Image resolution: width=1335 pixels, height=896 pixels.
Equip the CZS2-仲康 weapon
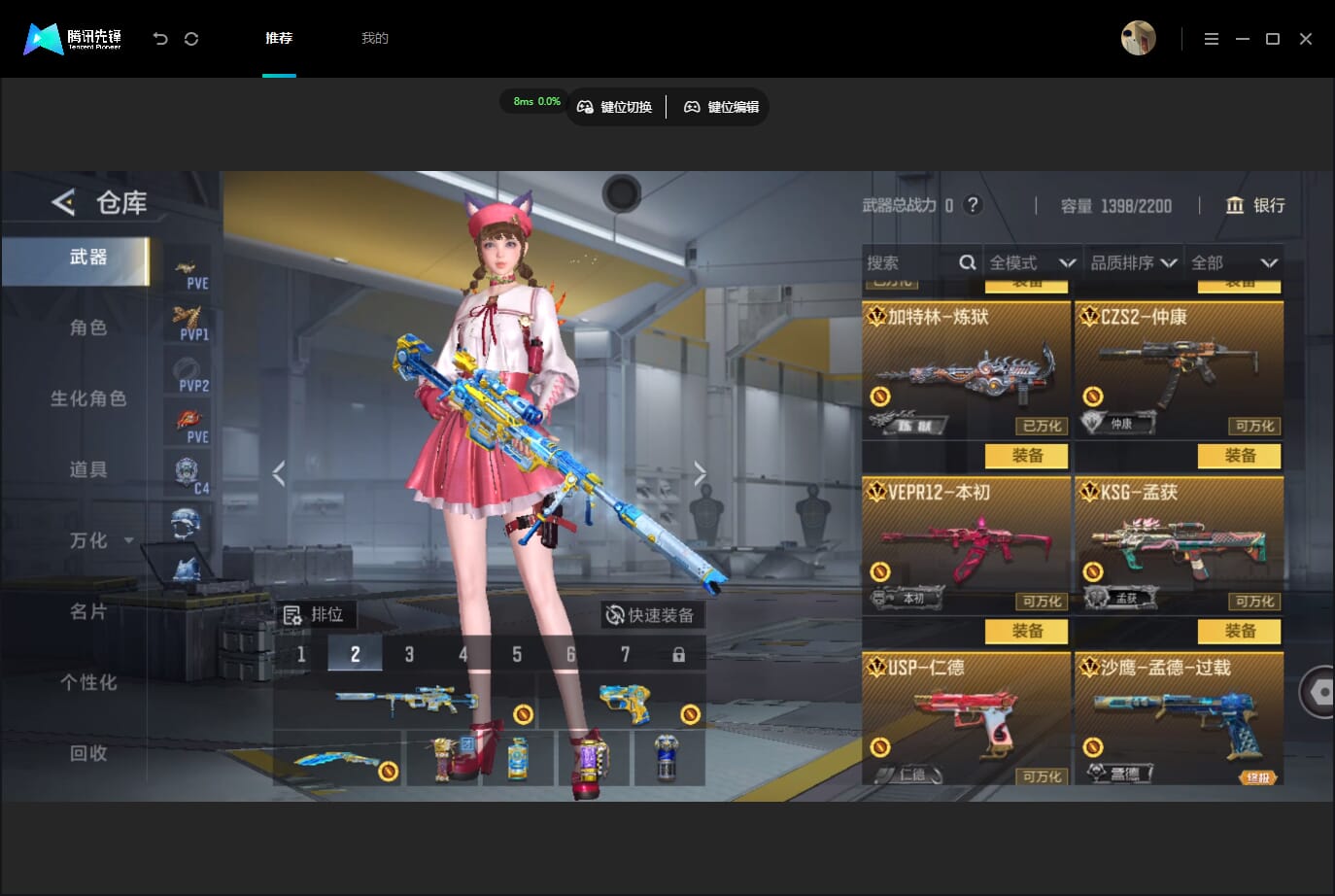pos(1240,456)
